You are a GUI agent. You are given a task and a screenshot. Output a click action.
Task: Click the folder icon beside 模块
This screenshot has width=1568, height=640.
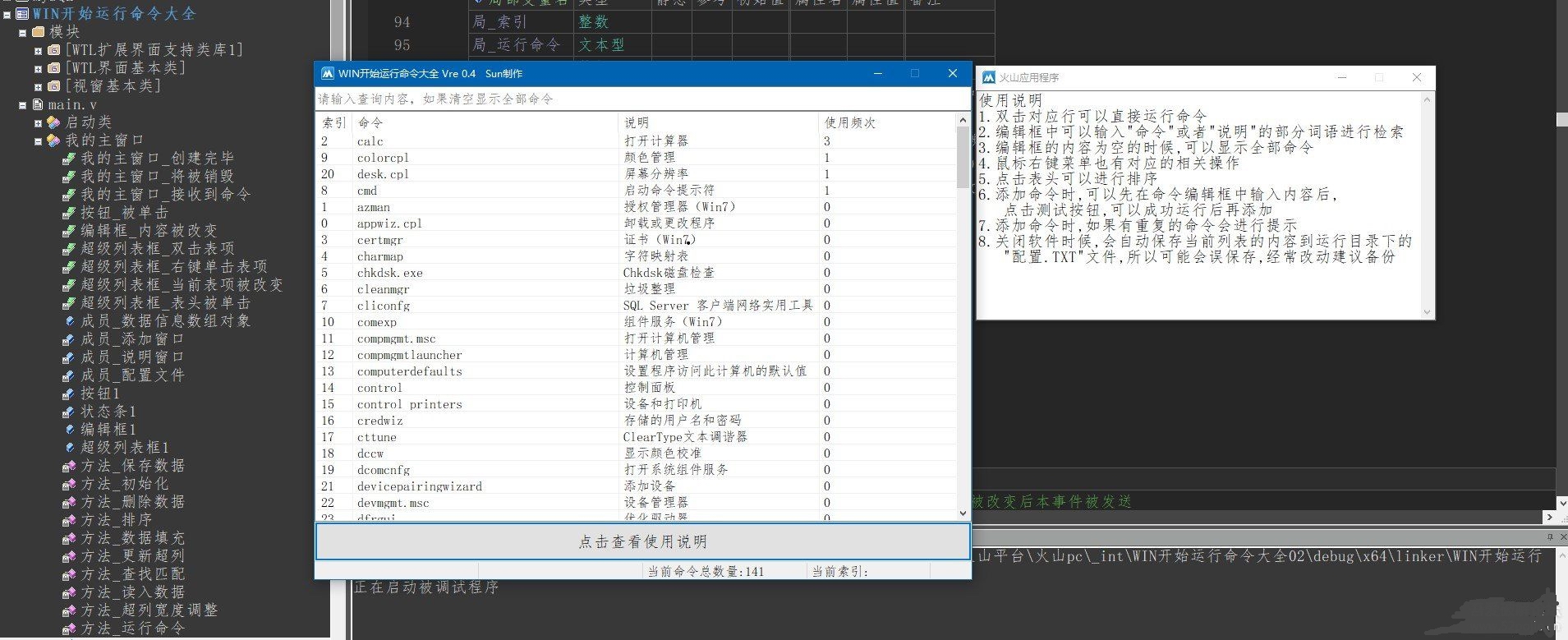click(x=38, y=32)
